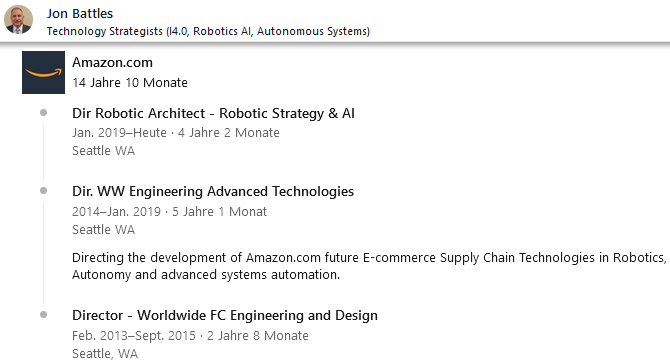Open Dir. WW Engineering Advanced Technologies title

[x=213, y=191]
